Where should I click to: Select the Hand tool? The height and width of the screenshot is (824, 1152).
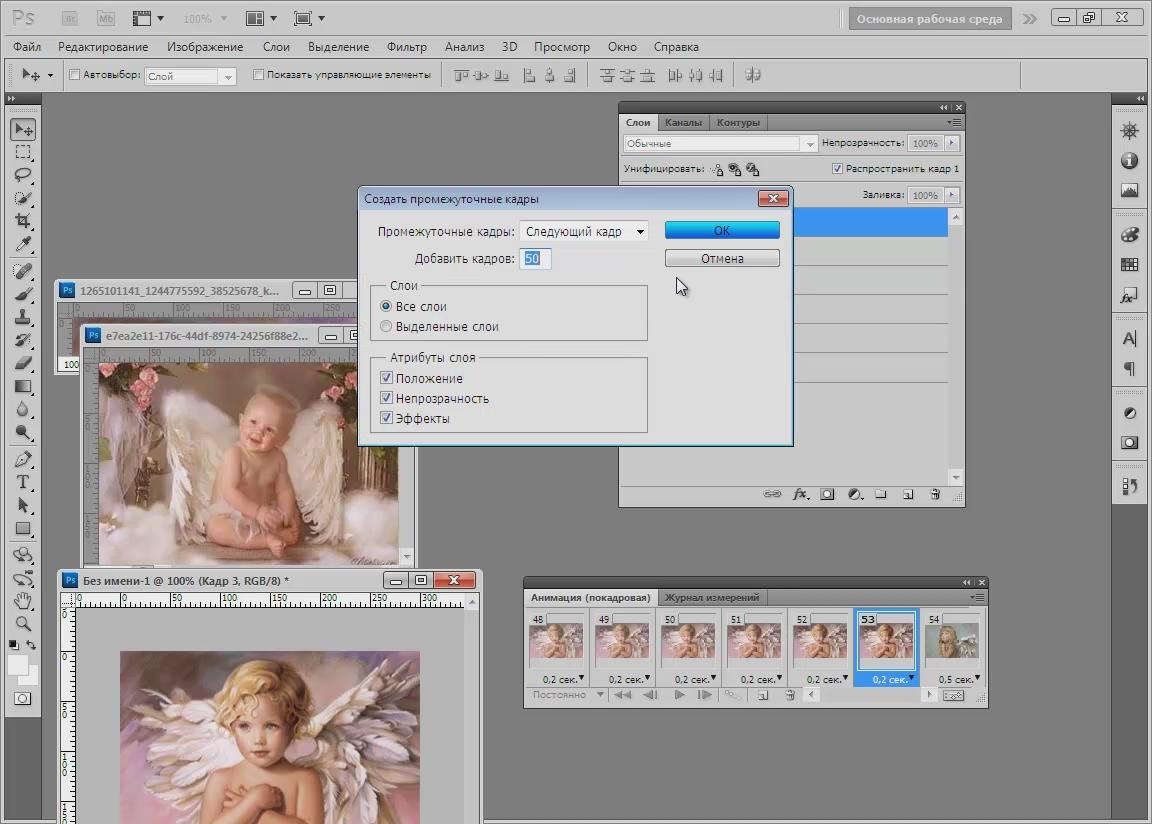pyautogui.click(x=22, y=601)
